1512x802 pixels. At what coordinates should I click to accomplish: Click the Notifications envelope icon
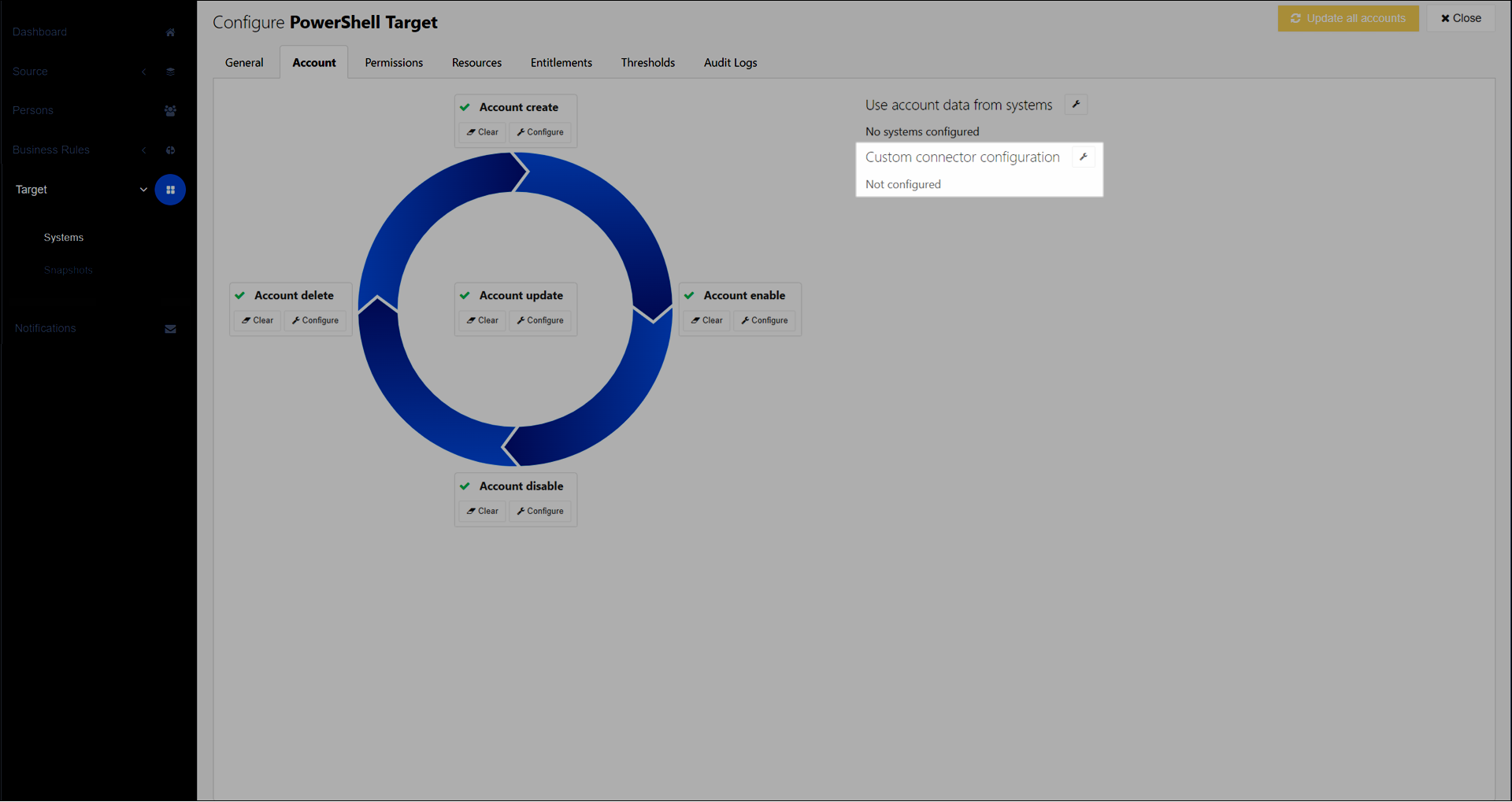(170, 329)
